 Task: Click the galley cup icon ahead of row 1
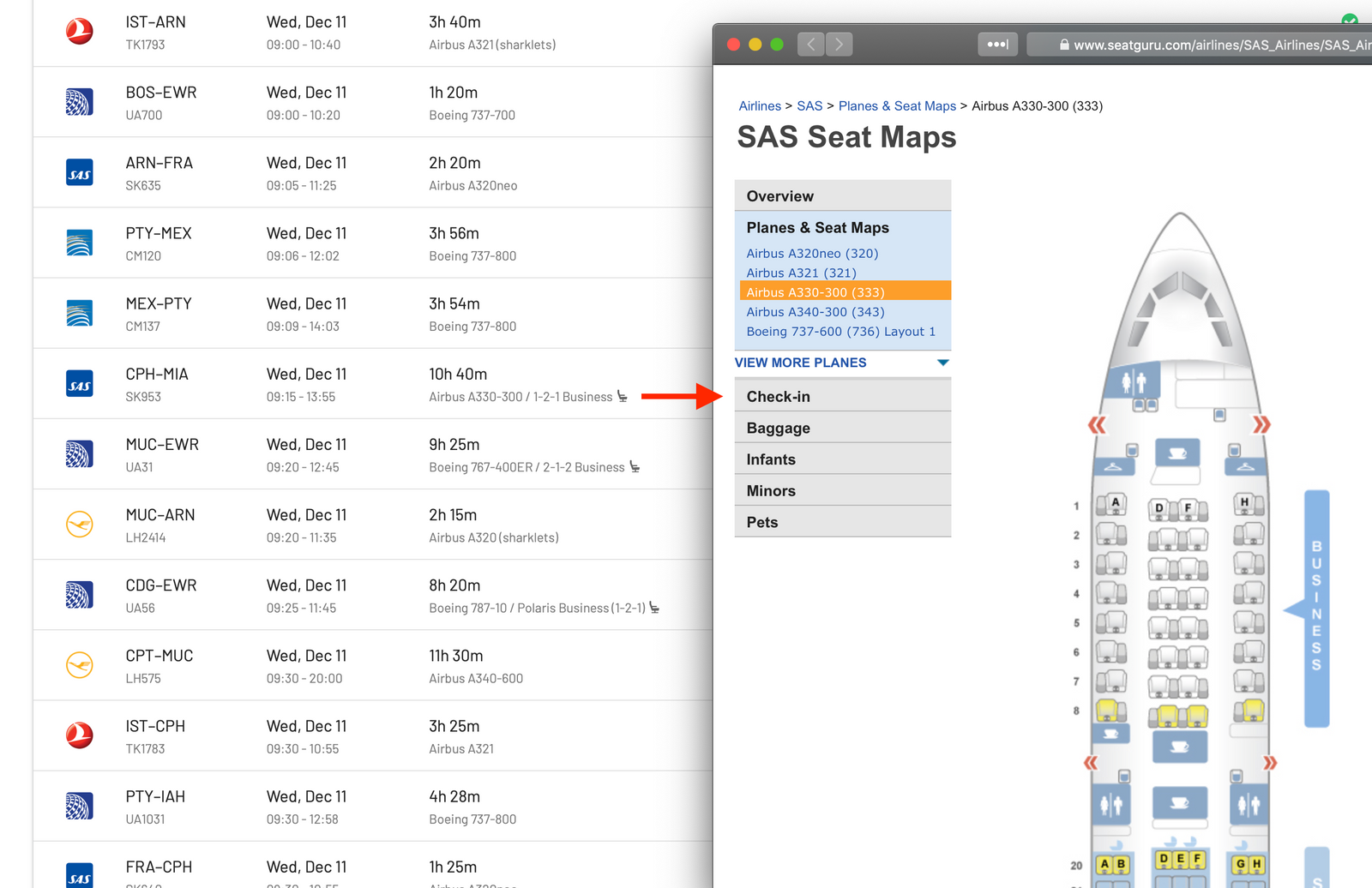click(1177, 453)
